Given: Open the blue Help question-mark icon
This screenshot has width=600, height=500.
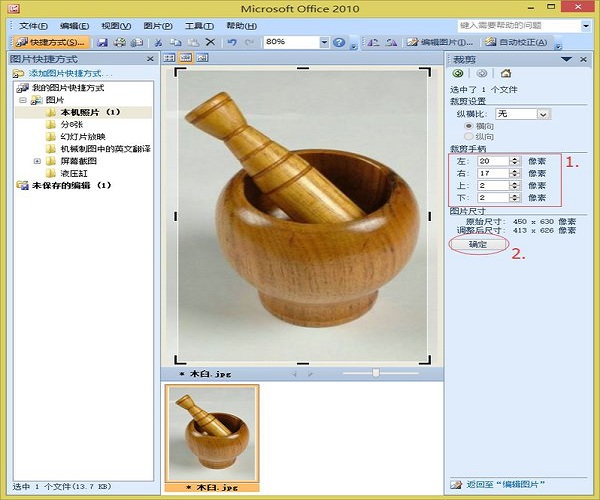Looking at the screenshot, I should (339, 43).
